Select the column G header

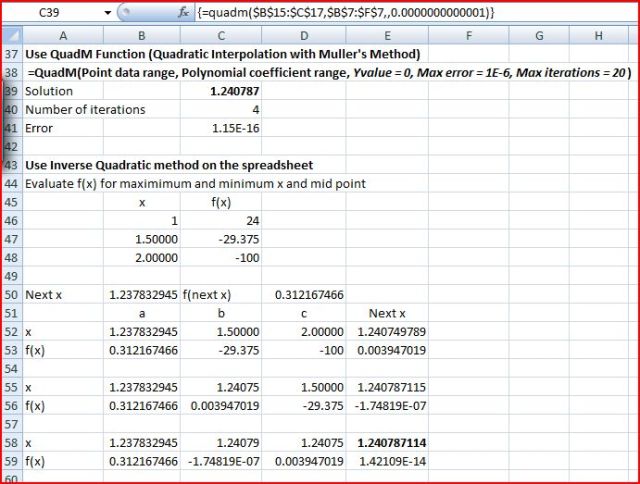[x=539, y=36]
